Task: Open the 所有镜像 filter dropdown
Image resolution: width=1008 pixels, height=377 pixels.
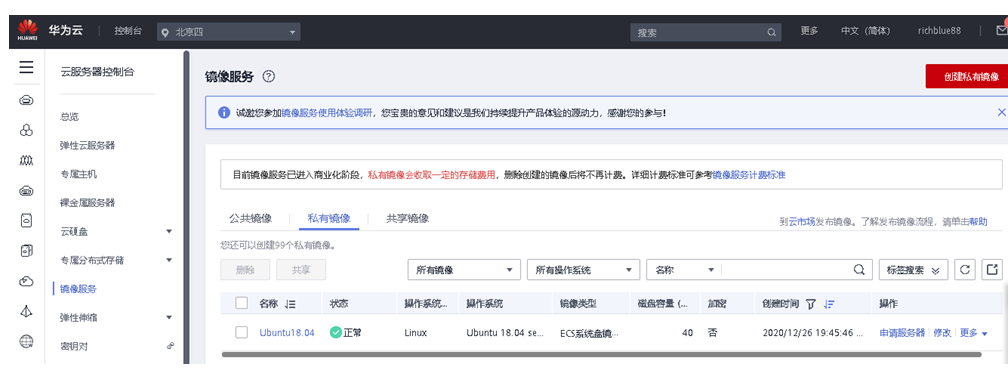Action: point(464,270)
